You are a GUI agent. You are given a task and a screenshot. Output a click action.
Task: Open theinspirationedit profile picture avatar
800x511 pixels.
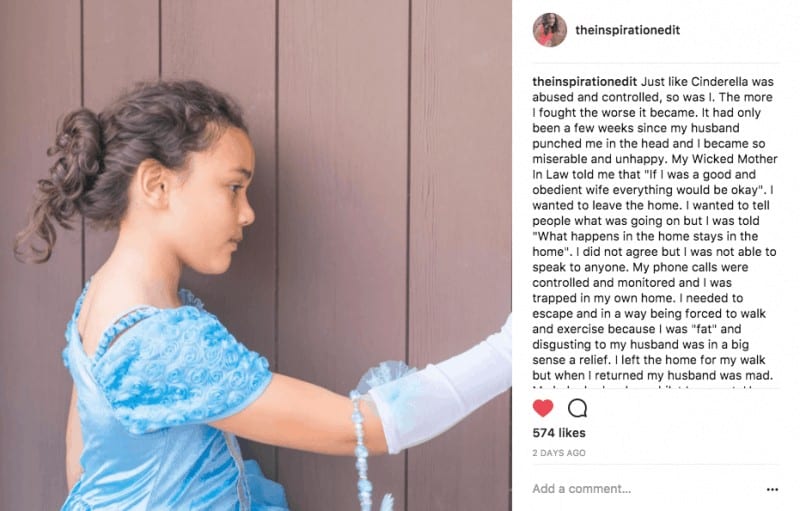click(x=549, y=30)
